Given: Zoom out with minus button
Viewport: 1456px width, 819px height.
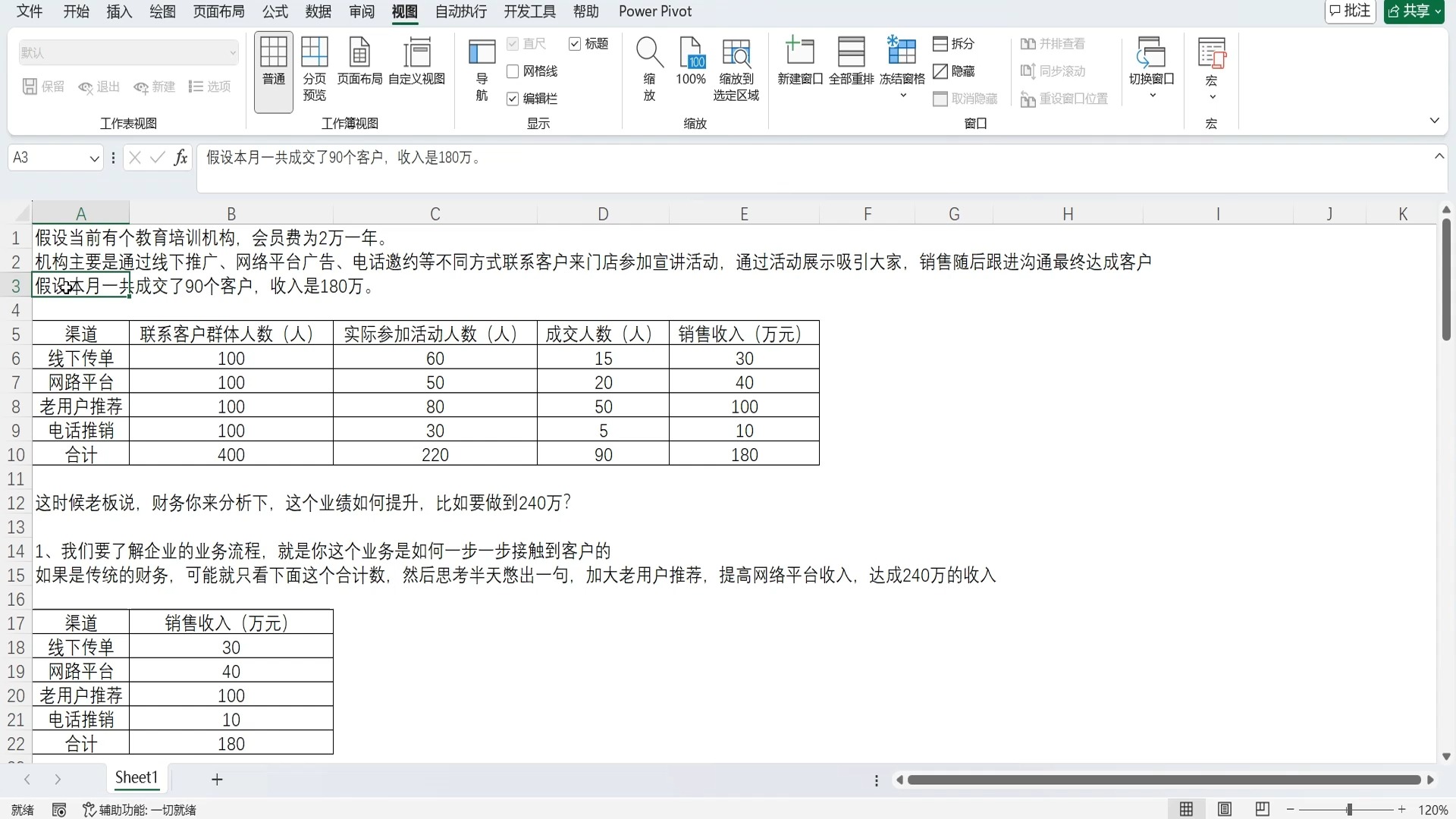Looking at the screenshot, I should pyautogui.click(x=1290, y=810).
